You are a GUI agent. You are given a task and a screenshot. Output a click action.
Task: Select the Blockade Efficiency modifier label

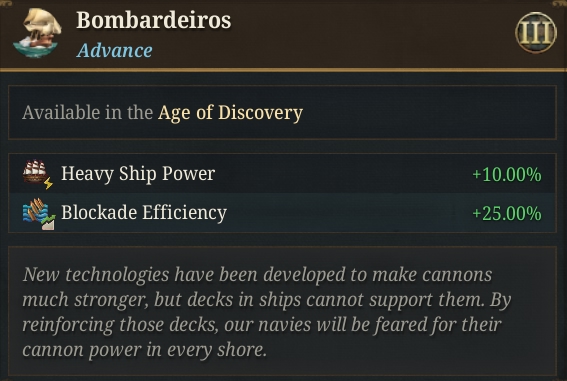click(144, 213)
